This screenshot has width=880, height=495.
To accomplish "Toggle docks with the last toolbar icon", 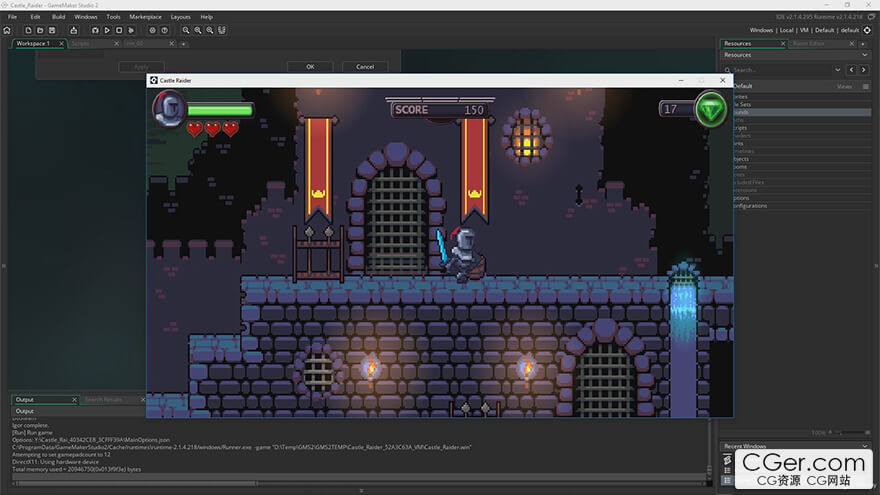I will [x=222, y=30].
